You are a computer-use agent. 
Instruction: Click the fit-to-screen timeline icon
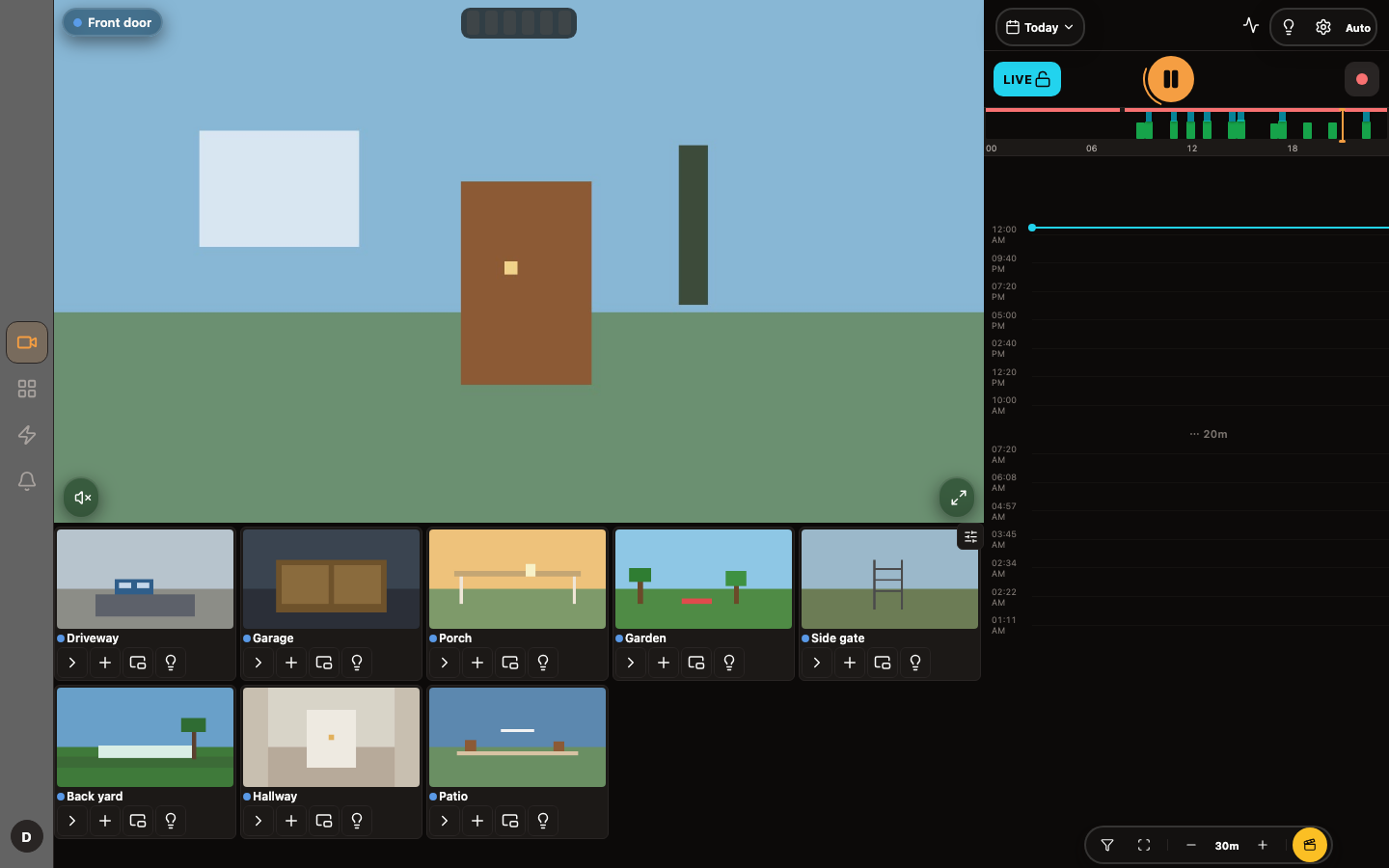pyautogui.click(x=1144, y=845)
